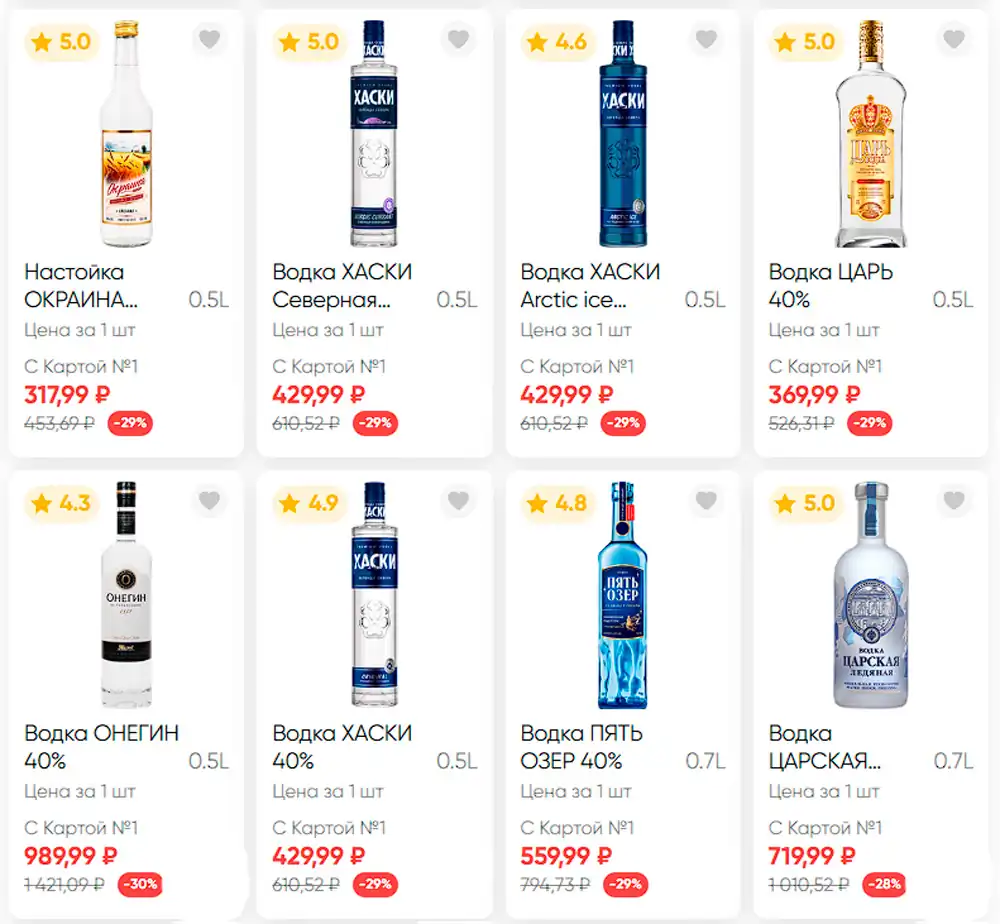The width and height of the screenshot is (1000, 924).
Task: Add Водка ХАСКИ Северная to favorites
Action: click(458, 40)
